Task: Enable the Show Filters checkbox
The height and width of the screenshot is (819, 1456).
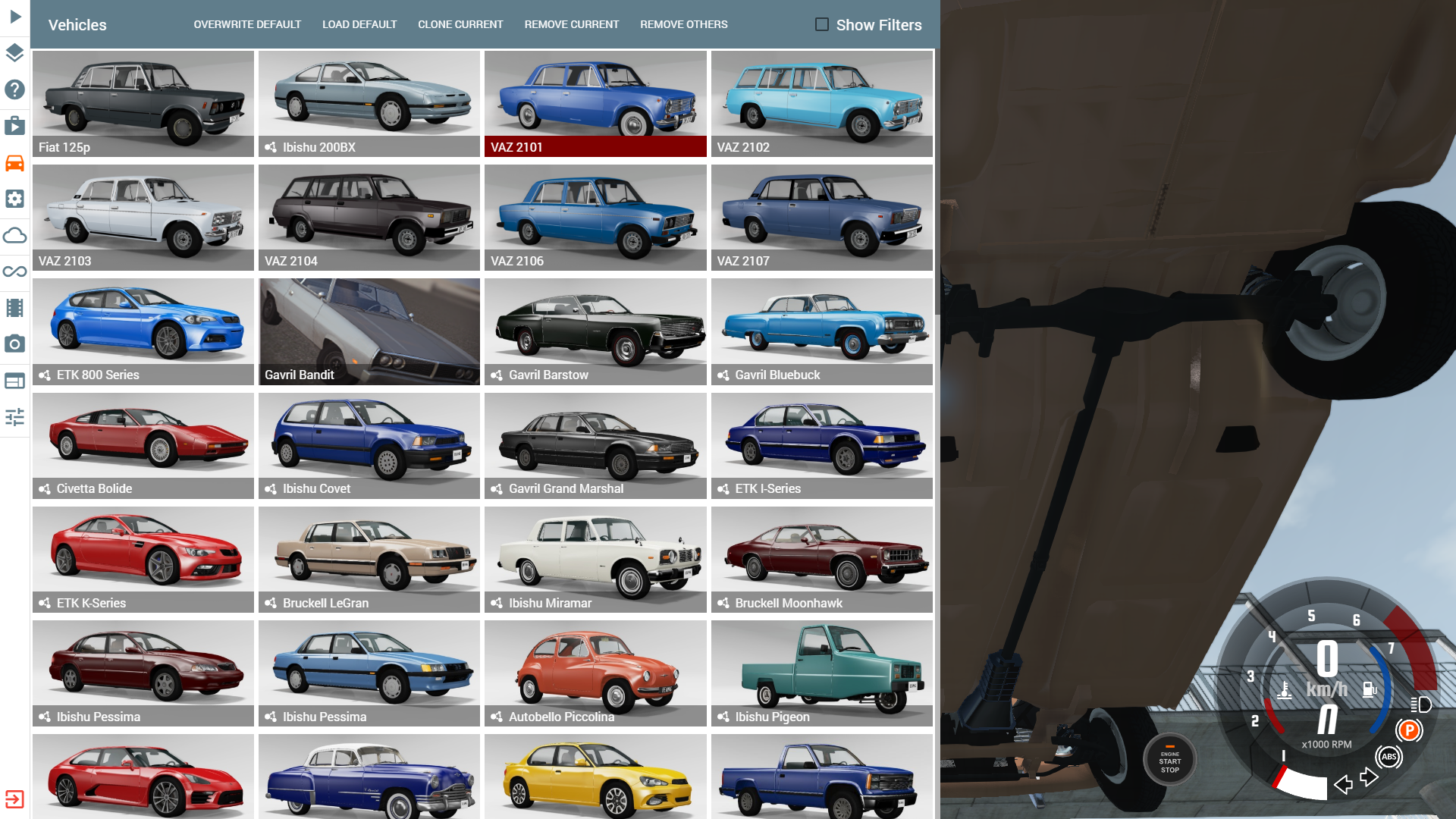Action: 822,24
